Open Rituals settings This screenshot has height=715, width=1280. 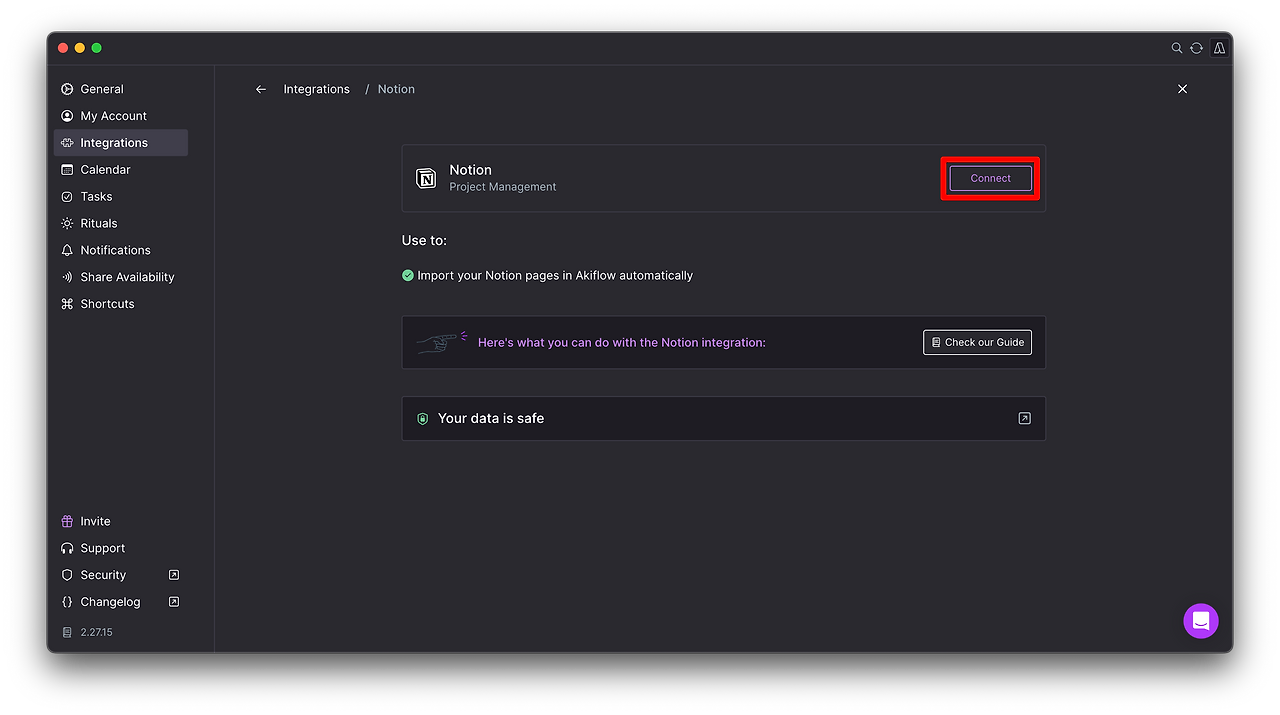pyautogui.click(x=121, y=223)
